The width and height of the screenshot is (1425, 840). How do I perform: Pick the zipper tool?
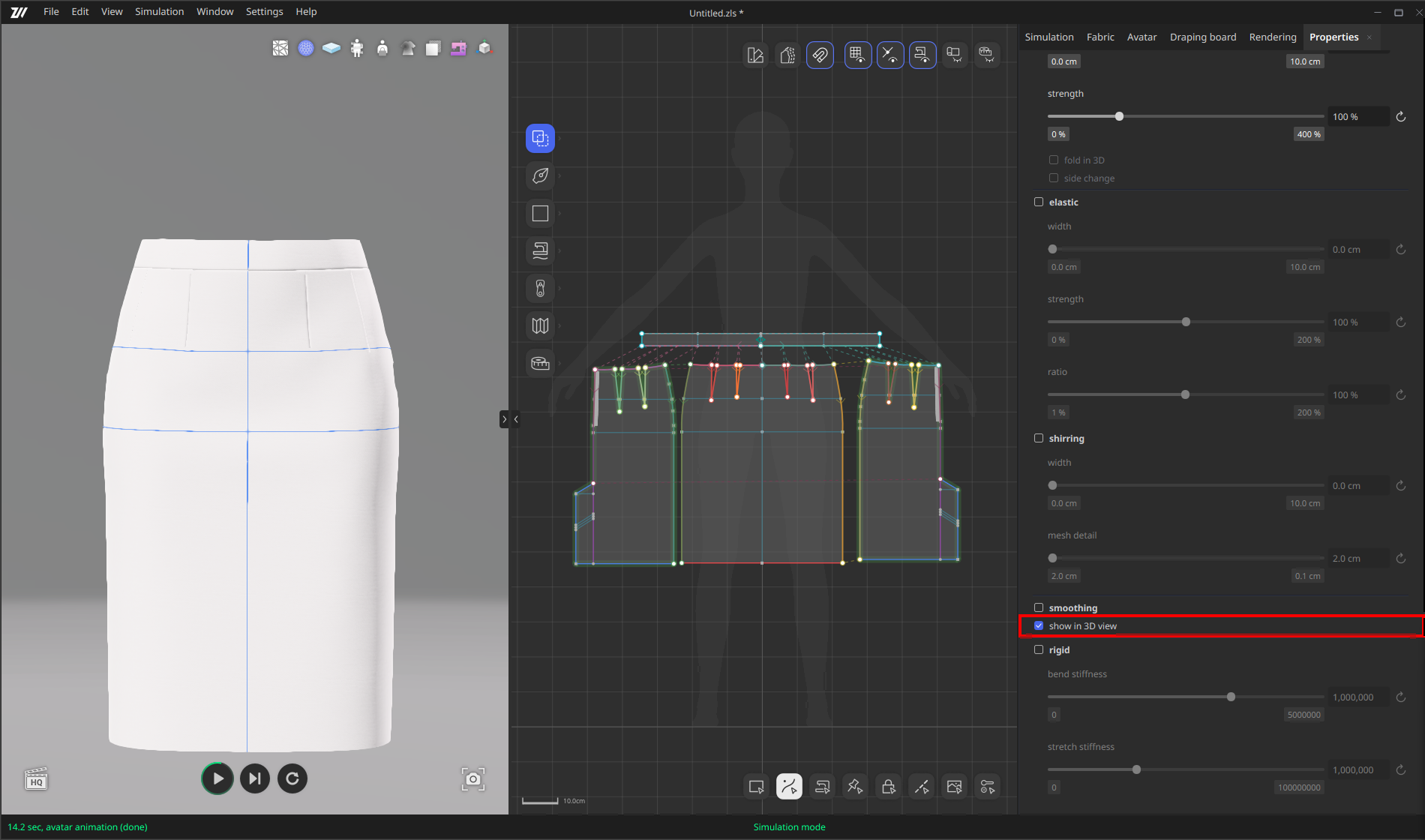point(540,289)
